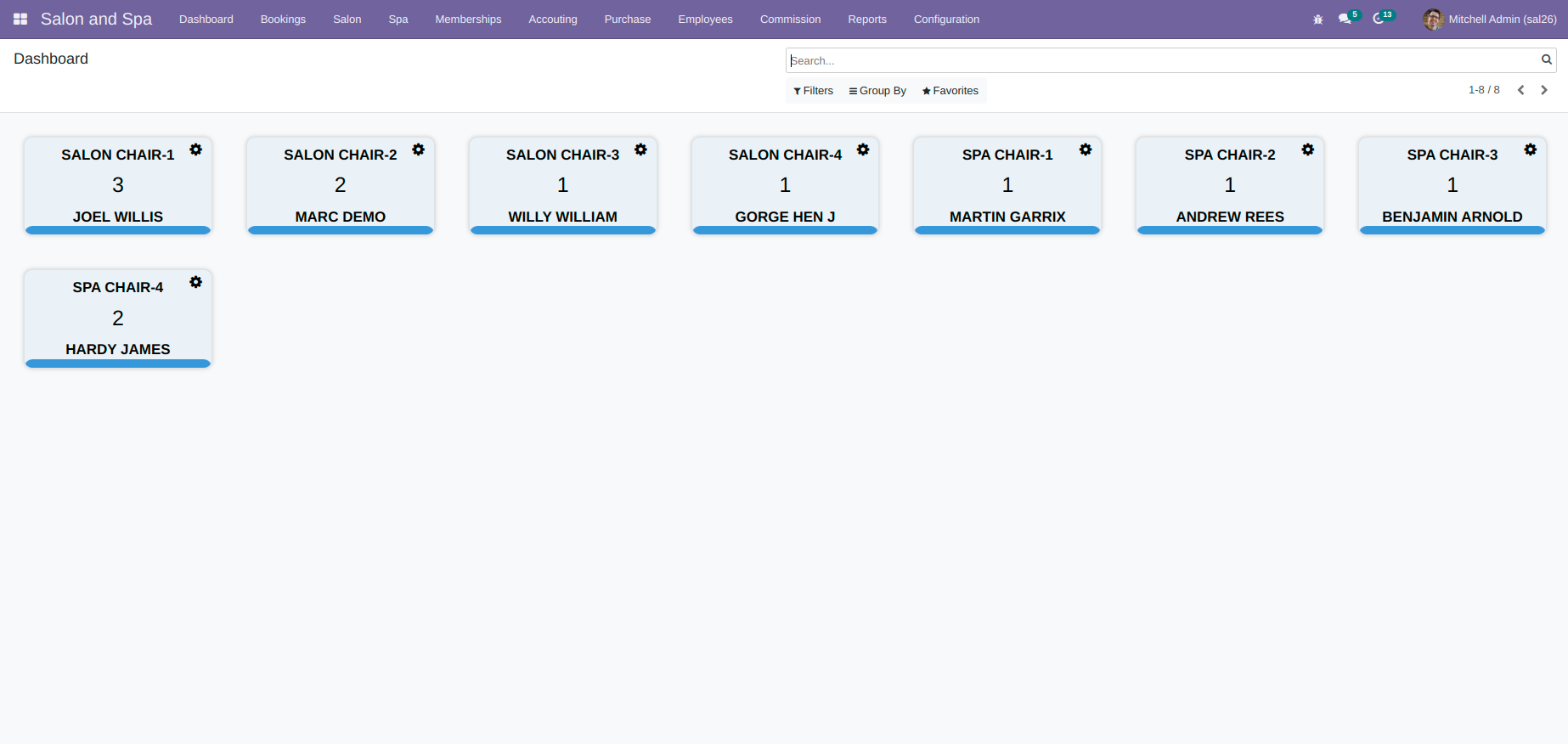Click the debug bug icon in navbar
This screenshot has width=1568, height=744.
[1318, 20]
